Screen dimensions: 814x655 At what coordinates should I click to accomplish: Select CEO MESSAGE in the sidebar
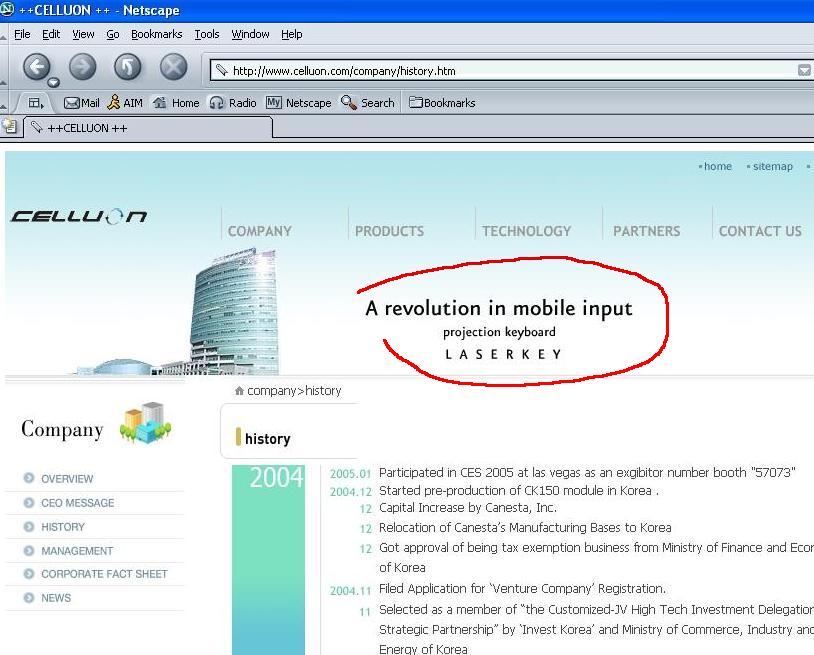click(77, 503)
